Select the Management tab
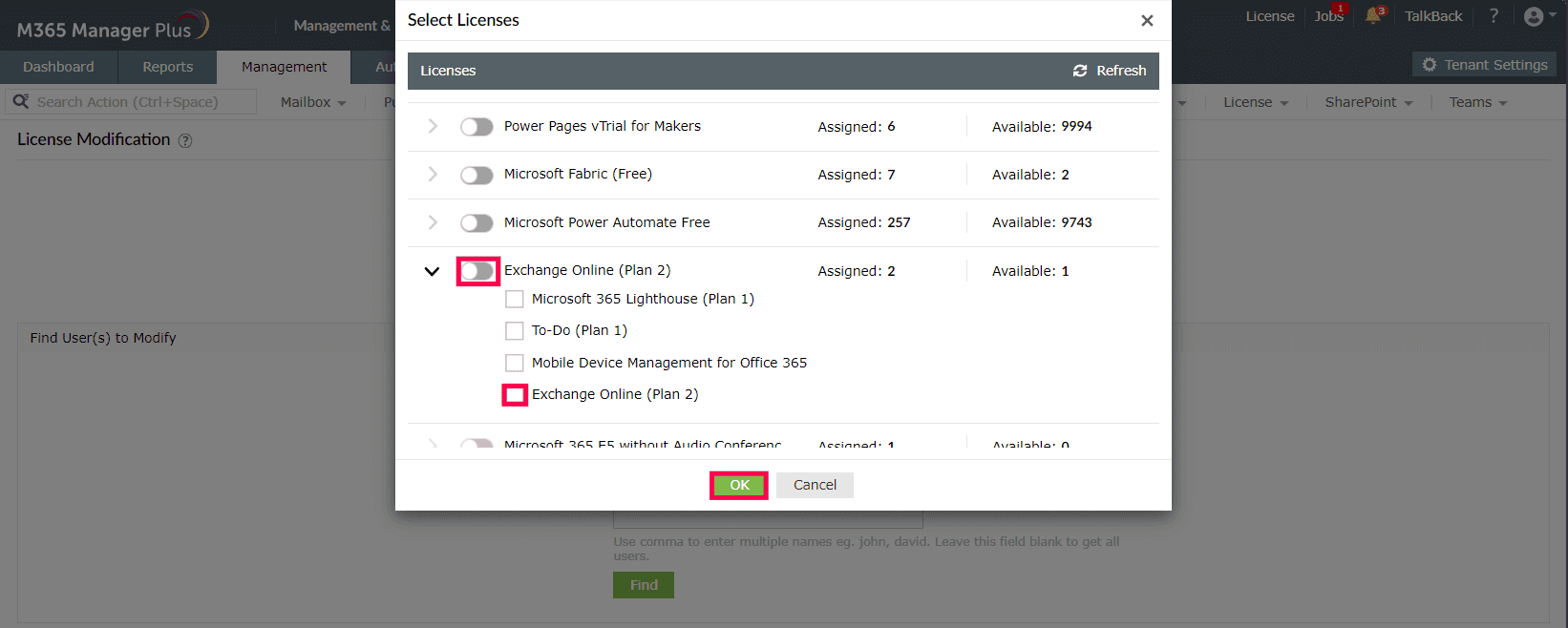This screenshot has height=628, width=1568. click(284, 67)
